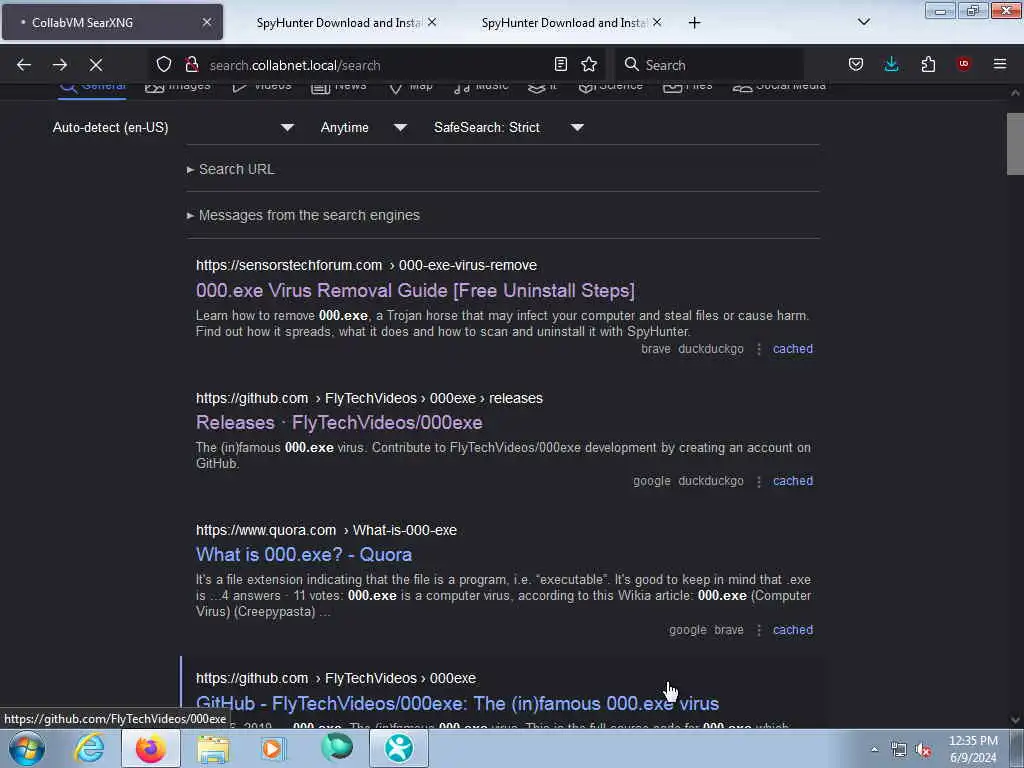This screenshot has height=768, width=1024.
Task: Open Windows Explorer folder in taskbar
Action: (213, 748)
